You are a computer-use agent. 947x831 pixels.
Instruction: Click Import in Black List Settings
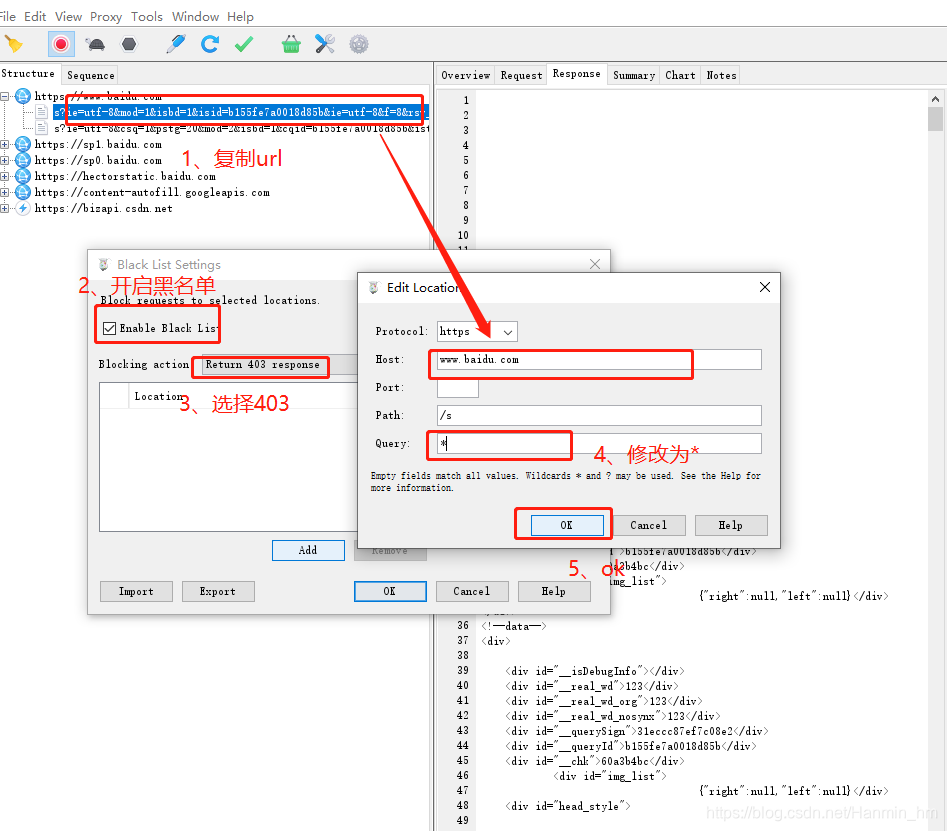[136, 592]
